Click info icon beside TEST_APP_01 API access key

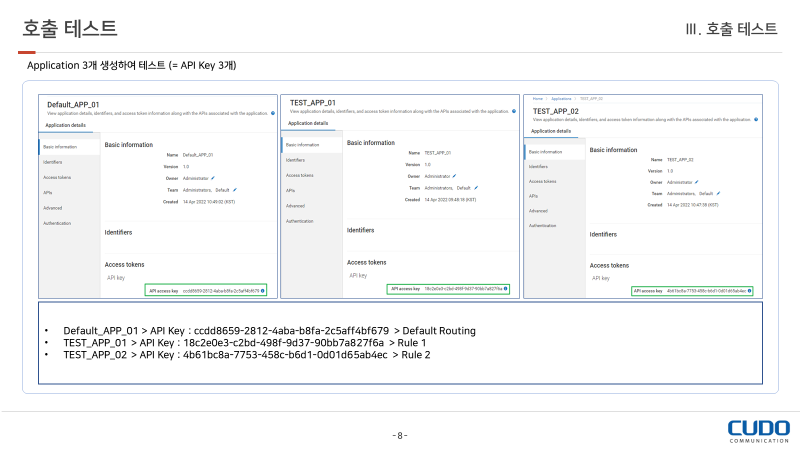pyautogui.click(x=506, y=288)
